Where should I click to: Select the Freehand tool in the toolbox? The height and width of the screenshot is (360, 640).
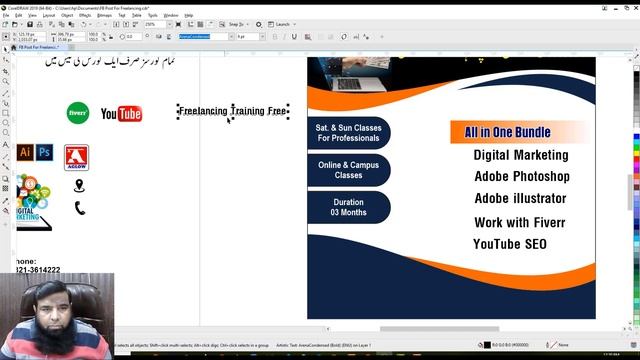pos(5,93)
